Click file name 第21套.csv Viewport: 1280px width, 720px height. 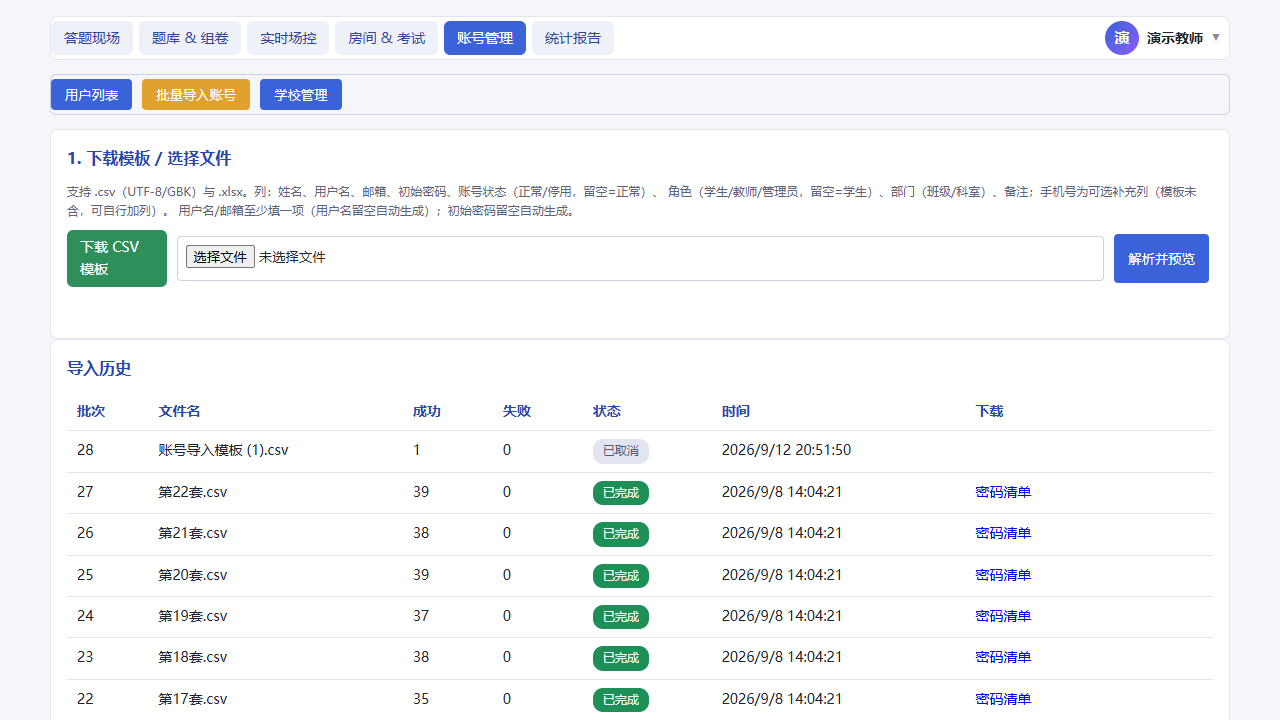(193, 533)
